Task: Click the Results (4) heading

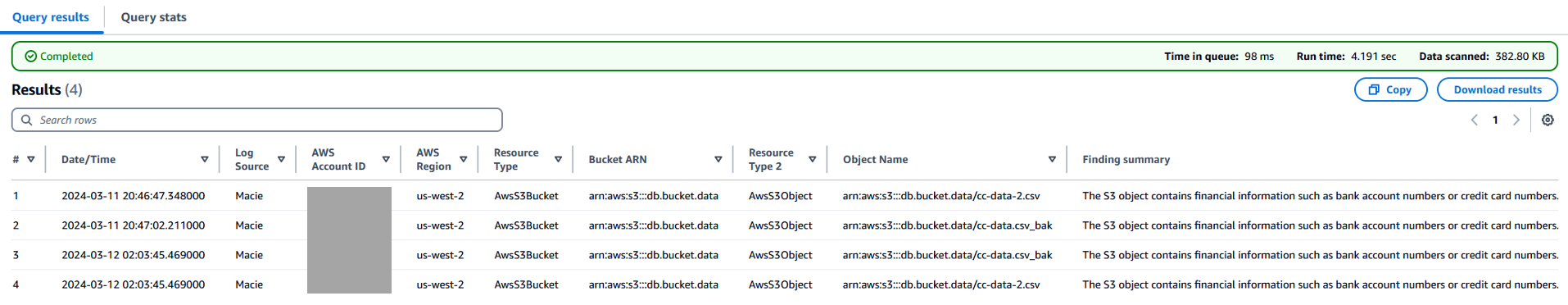Action: 47,89
